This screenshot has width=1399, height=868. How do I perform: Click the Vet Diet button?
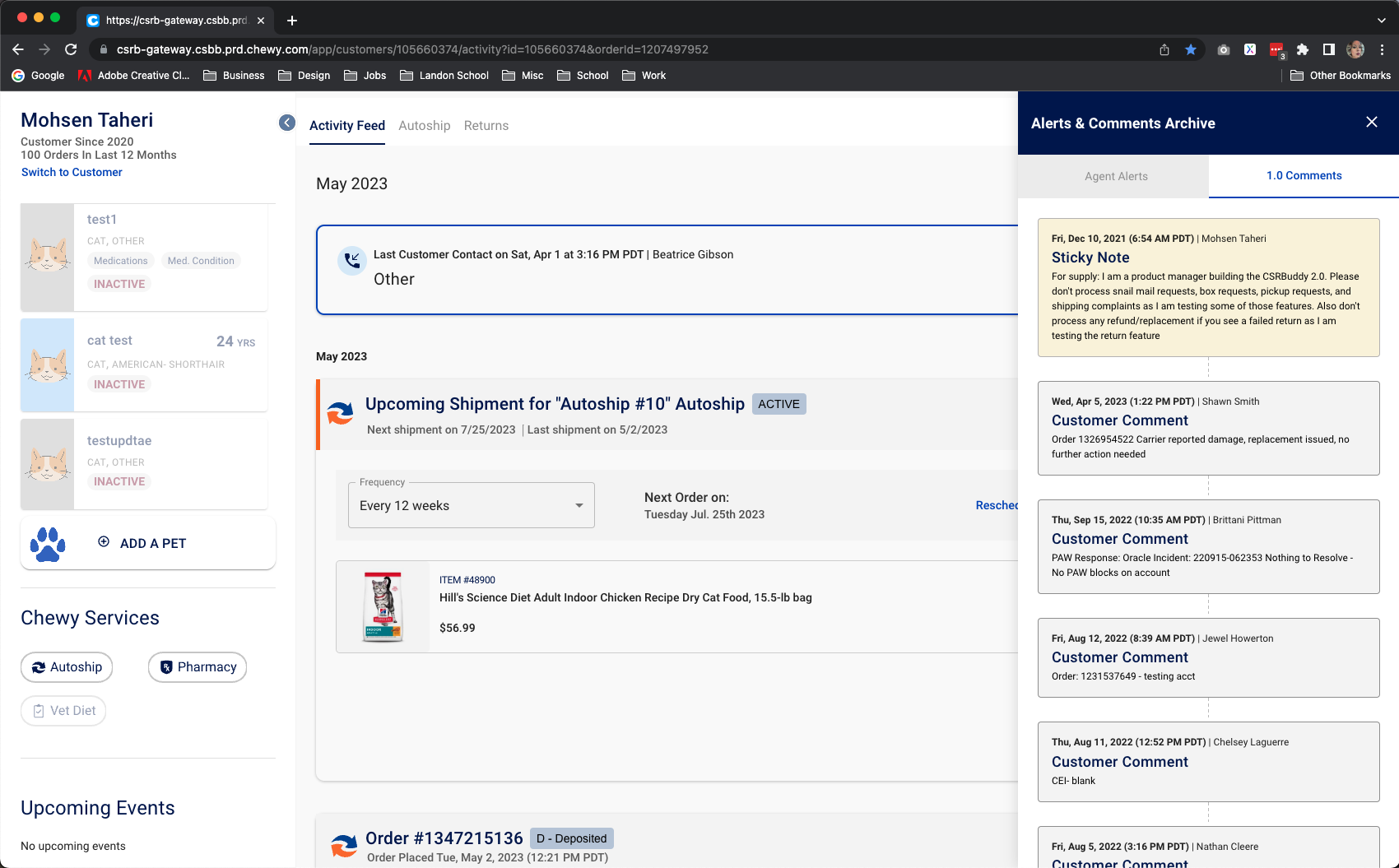point(63,711)
